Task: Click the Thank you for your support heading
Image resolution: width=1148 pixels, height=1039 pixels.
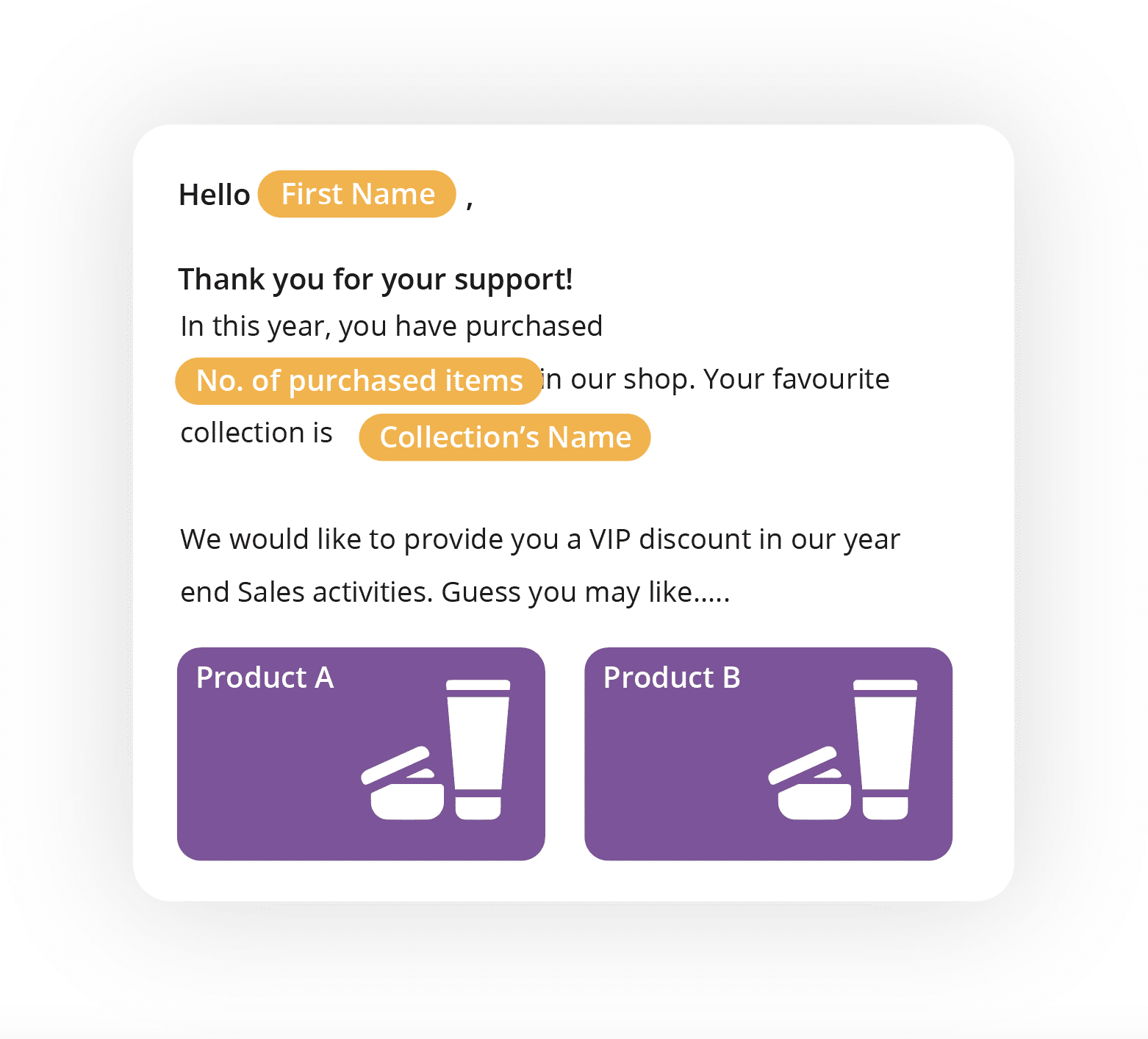Action: (376, 280)
